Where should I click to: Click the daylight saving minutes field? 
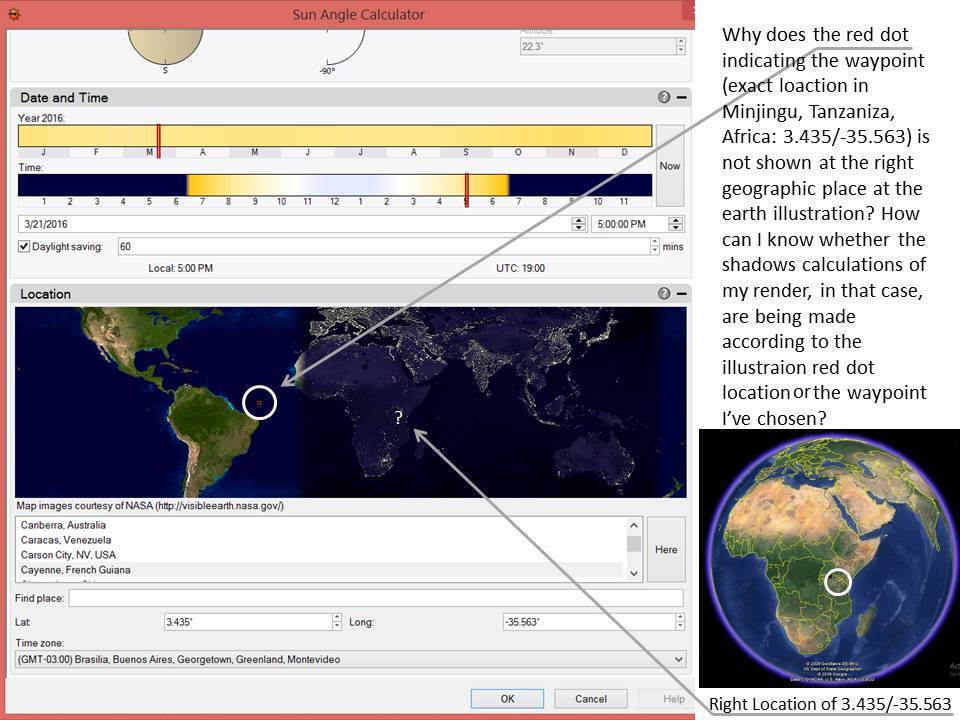384,246
